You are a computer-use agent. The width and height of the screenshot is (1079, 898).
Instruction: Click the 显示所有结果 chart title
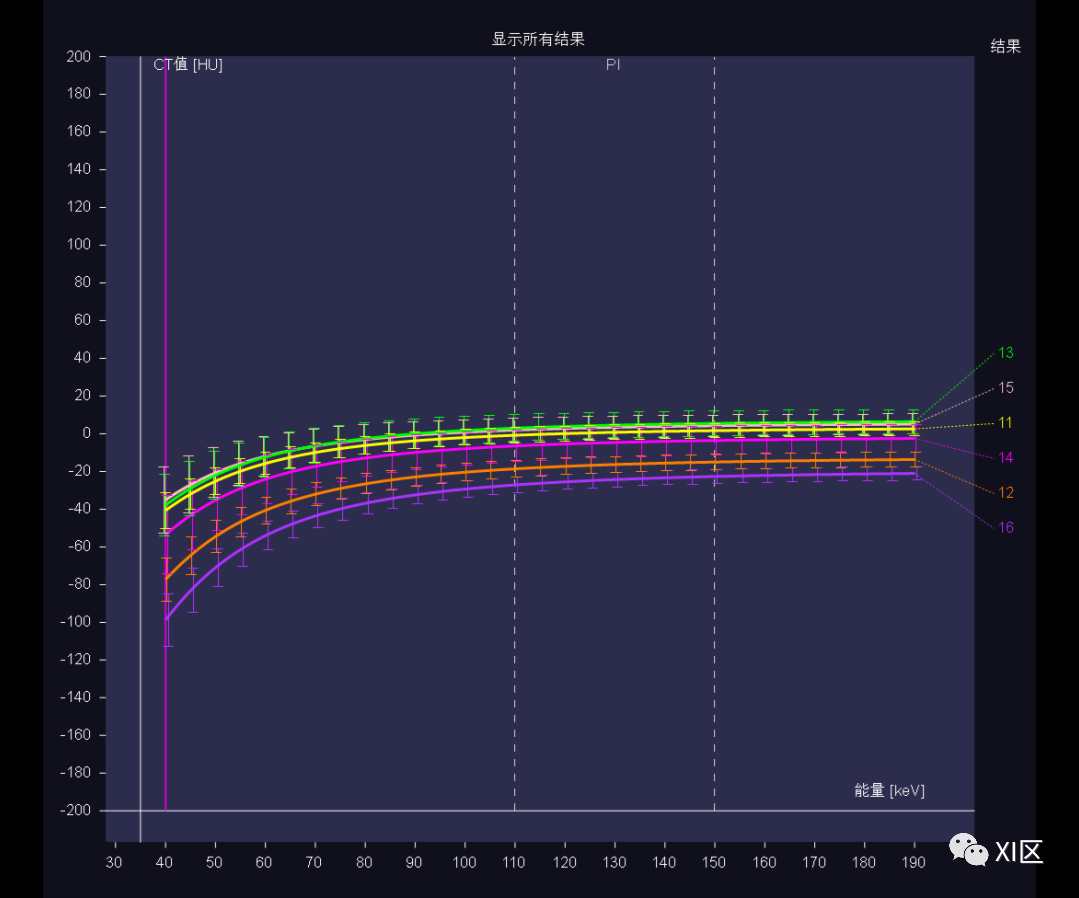point(538,39)
